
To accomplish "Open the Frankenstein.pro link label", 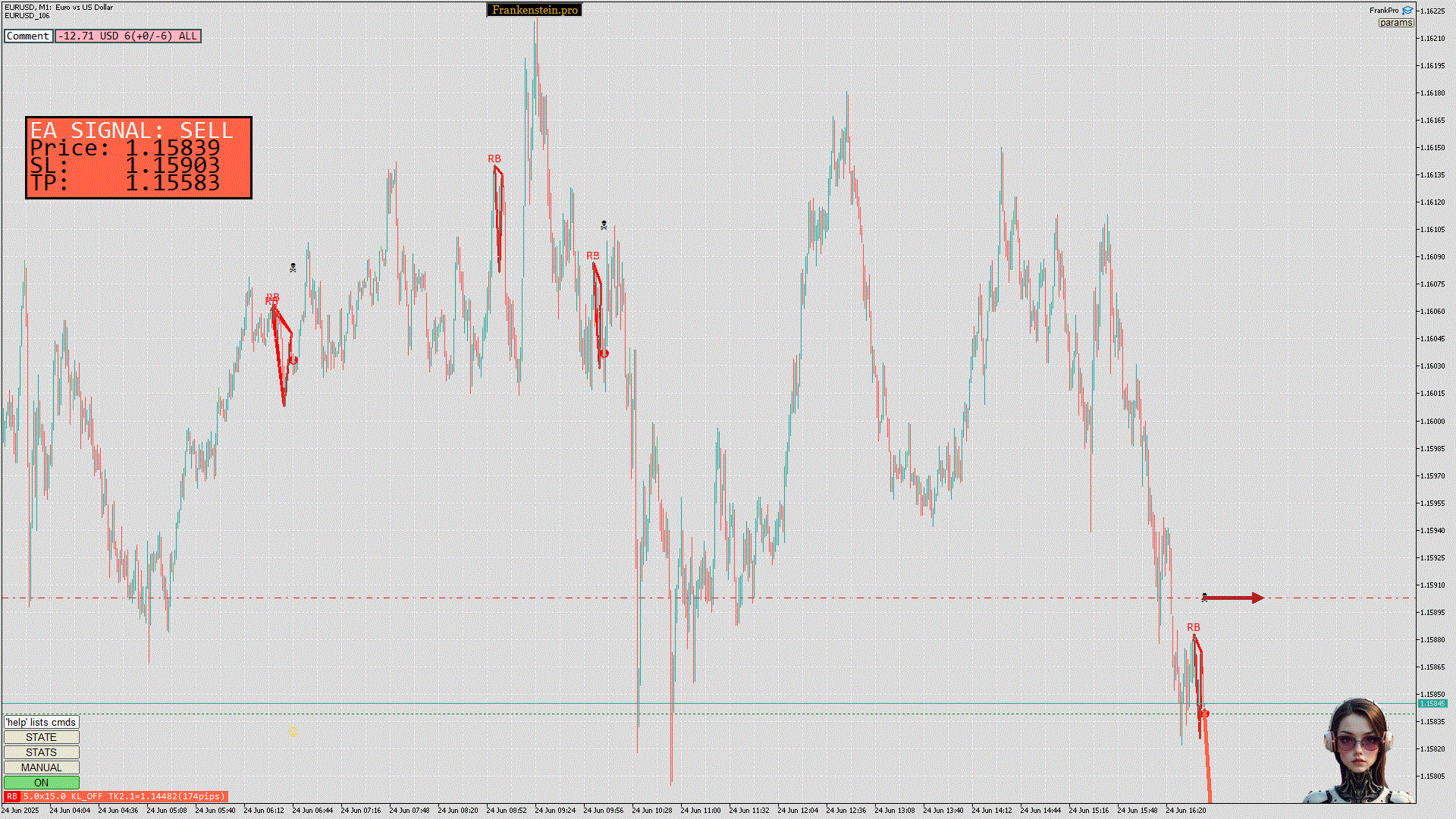I will 535,10.
